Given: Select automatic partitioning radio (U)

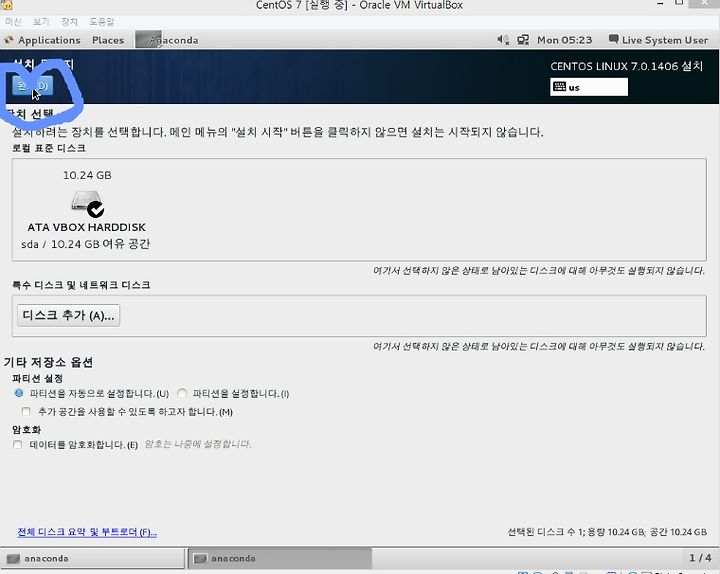Looking at the screenshot, I should point(19,393).
